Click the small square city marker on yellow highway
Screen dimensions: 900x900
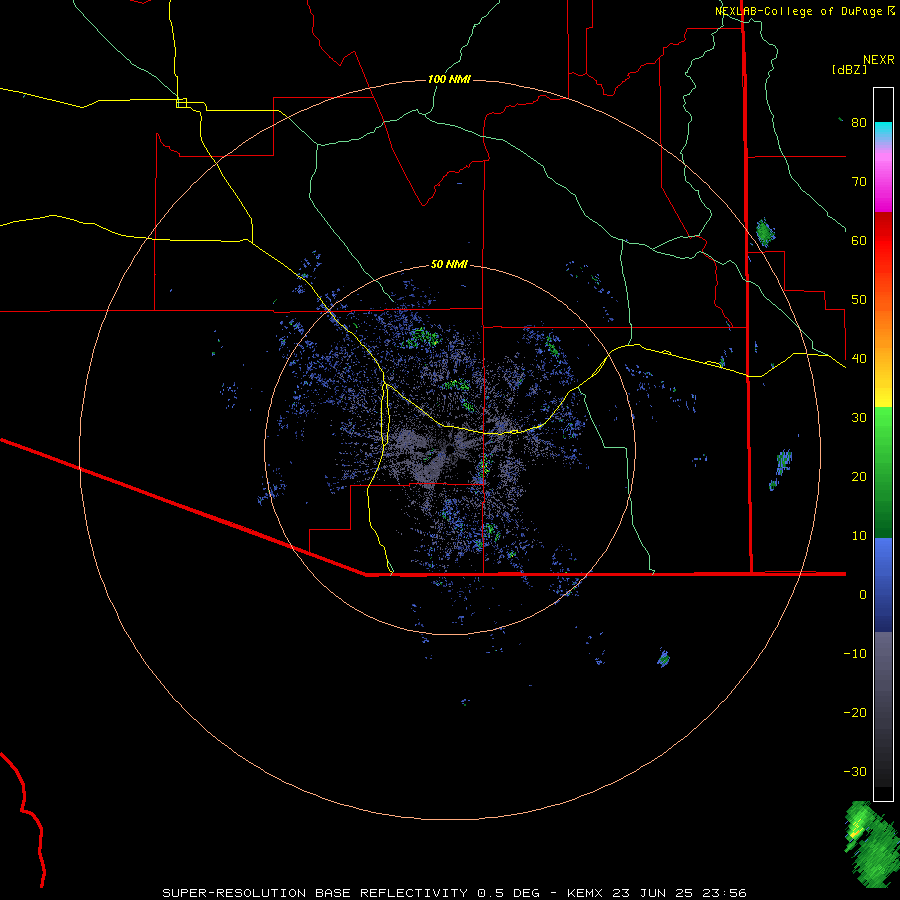(181, 103)
